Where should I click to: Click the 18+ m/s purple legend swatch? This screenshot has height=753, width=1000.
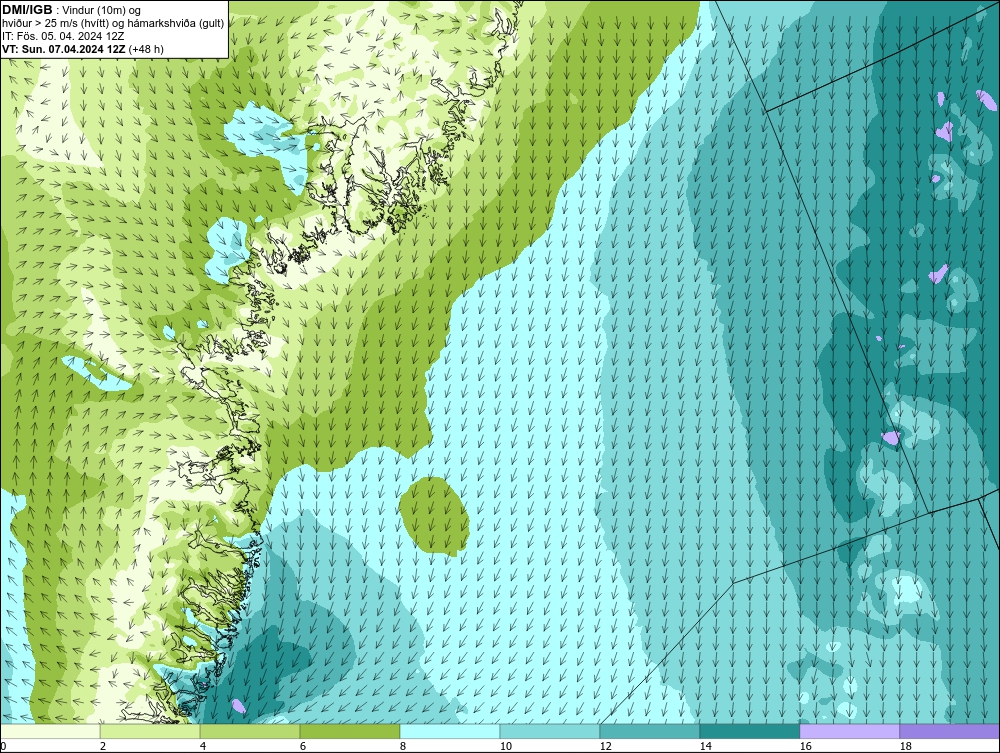tap(949, 731)
